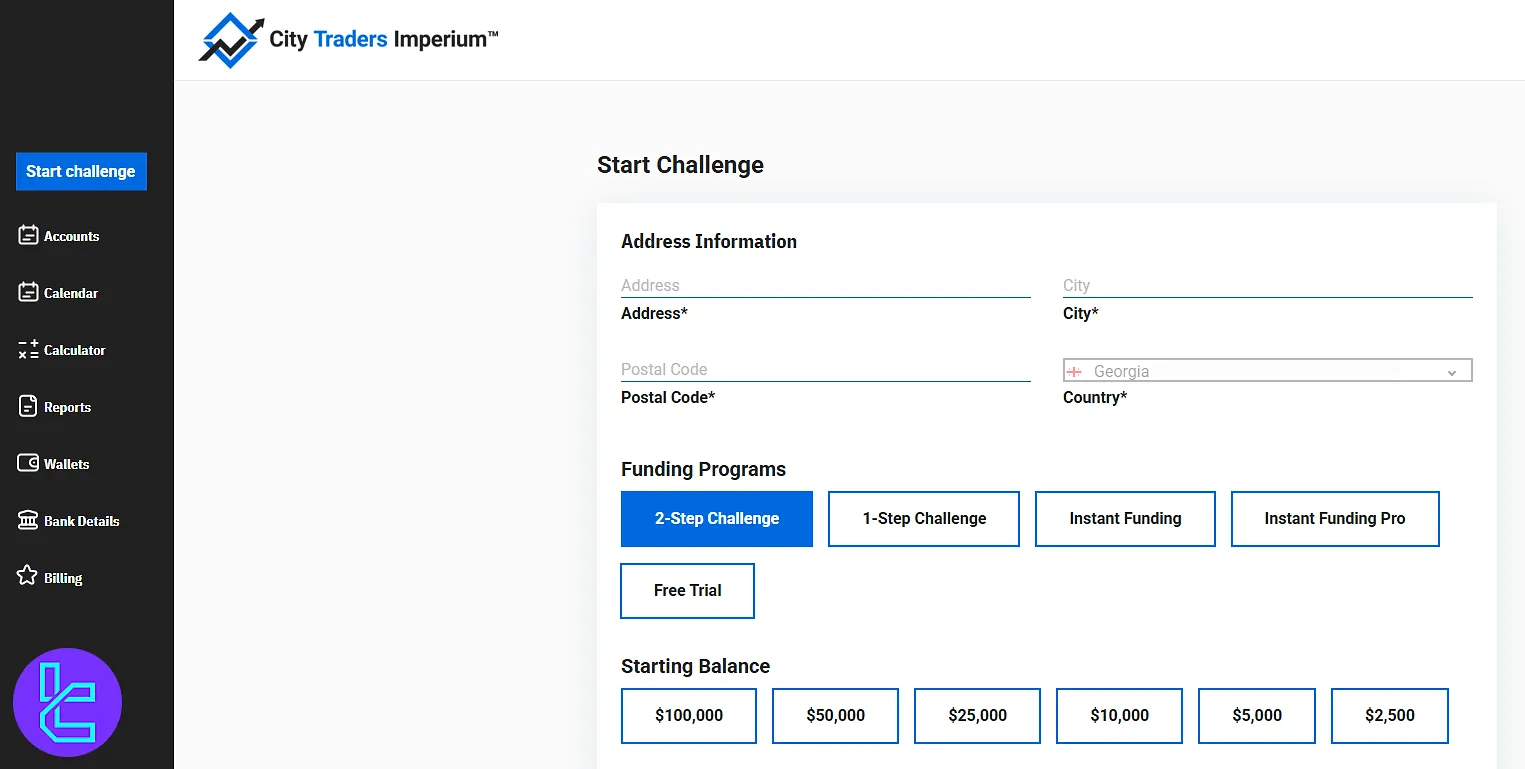
Task: Select the 2-Step Challenge program
Action: tap(716, 519)
